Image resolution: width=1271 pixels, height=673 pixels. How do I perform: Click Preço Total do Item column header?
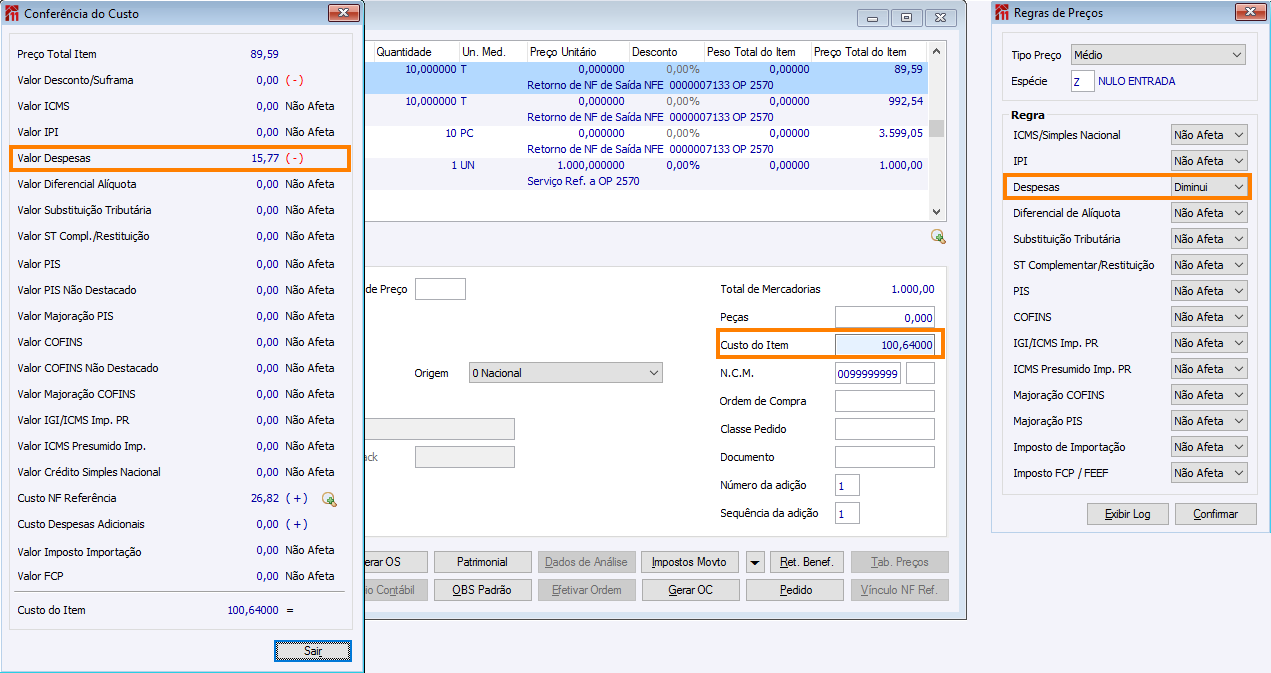[869, 52]
